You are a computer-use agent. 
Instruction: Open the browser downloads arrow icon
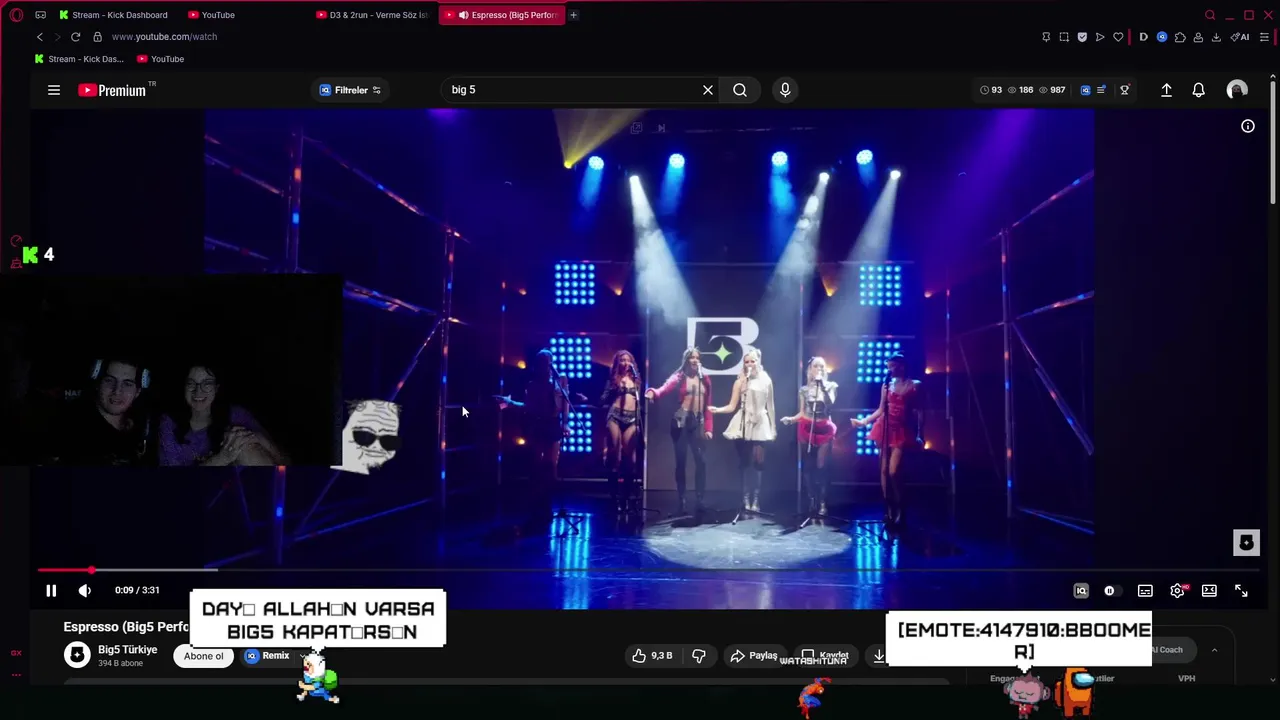coord(1216,37)
